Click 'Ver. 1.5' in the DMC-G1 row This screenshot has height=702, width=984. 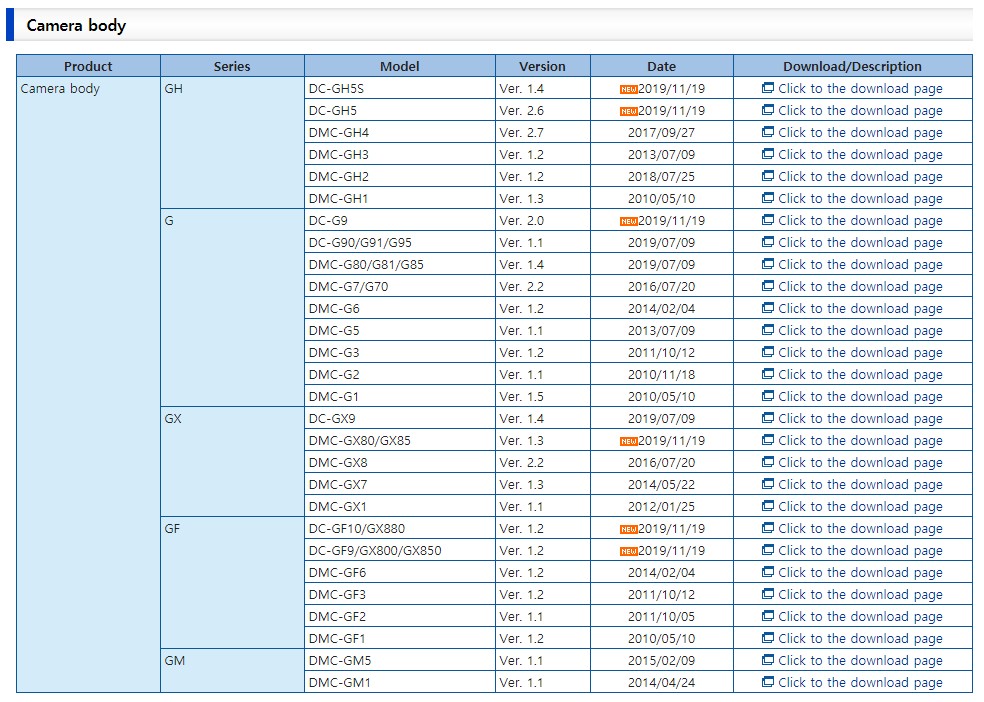(x=521, y=396)
